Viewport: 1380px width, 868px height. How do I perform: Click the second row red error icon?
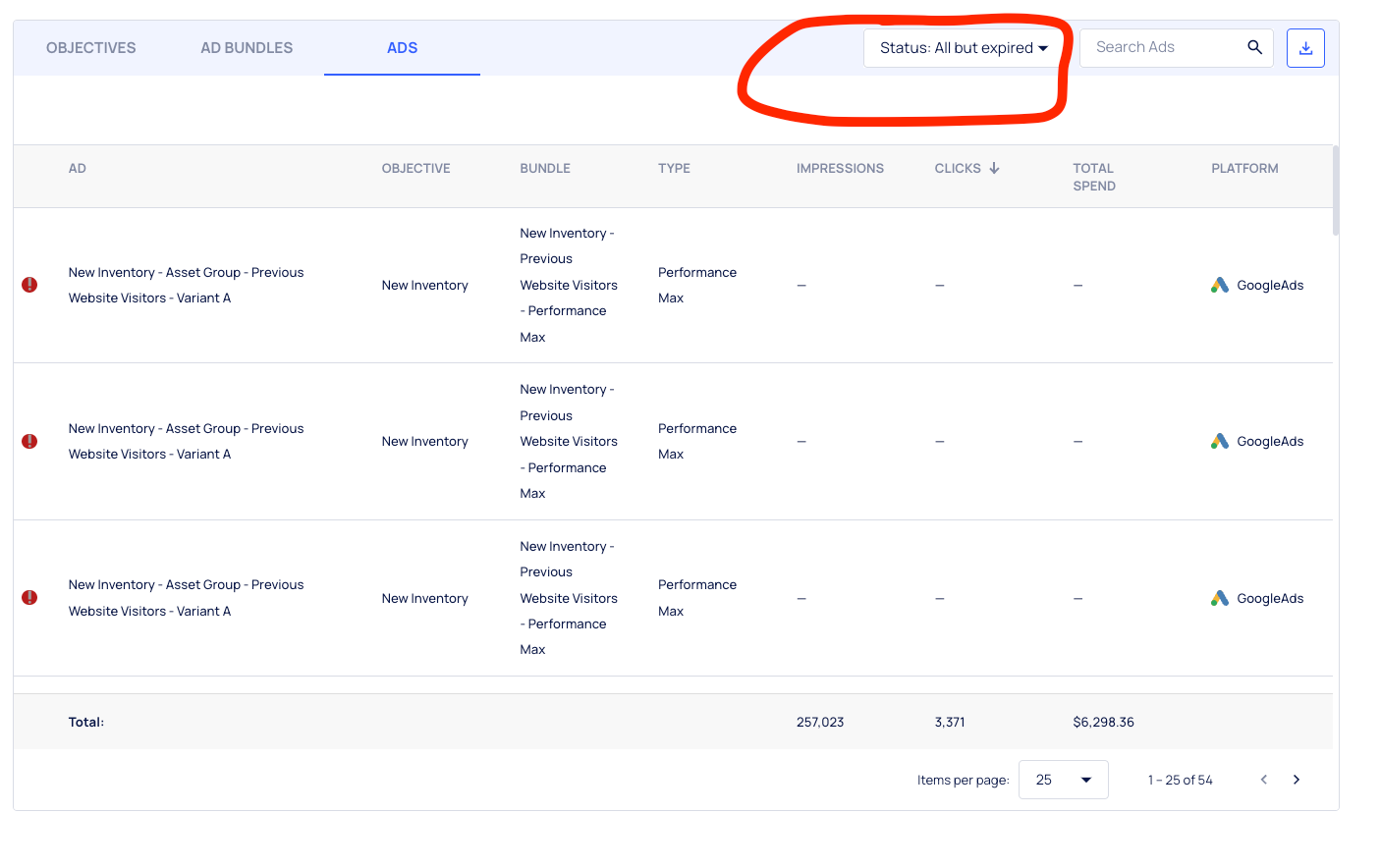tap(29, 442)
